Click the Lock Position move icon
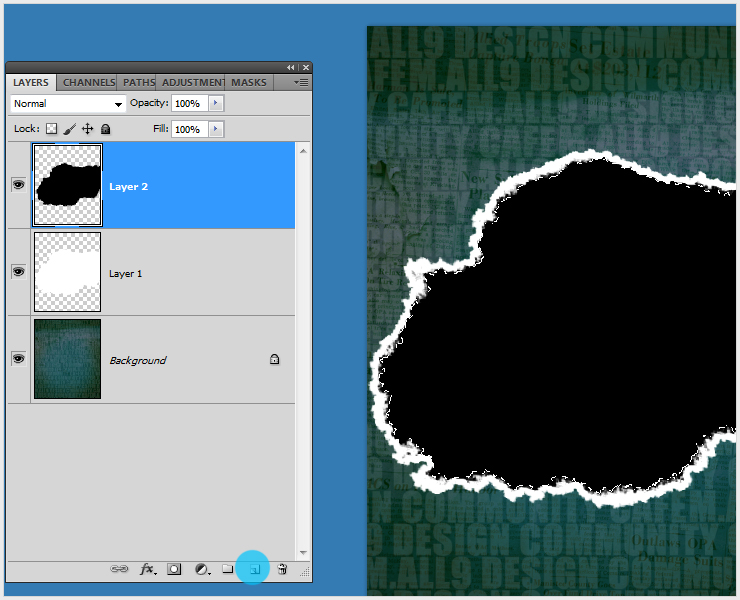This screenshot has width=740, height=600. [x=87, y=129]
